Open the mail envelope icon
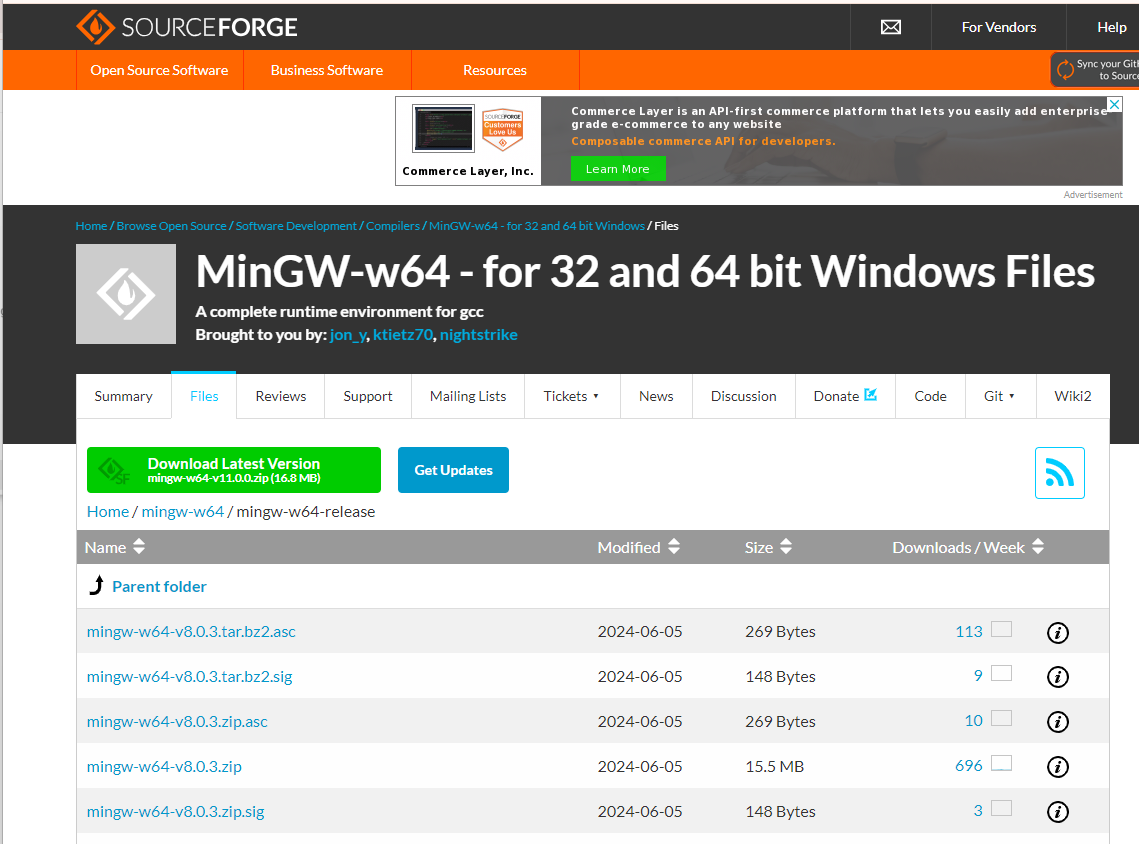1139x844 pixels. 891,28
